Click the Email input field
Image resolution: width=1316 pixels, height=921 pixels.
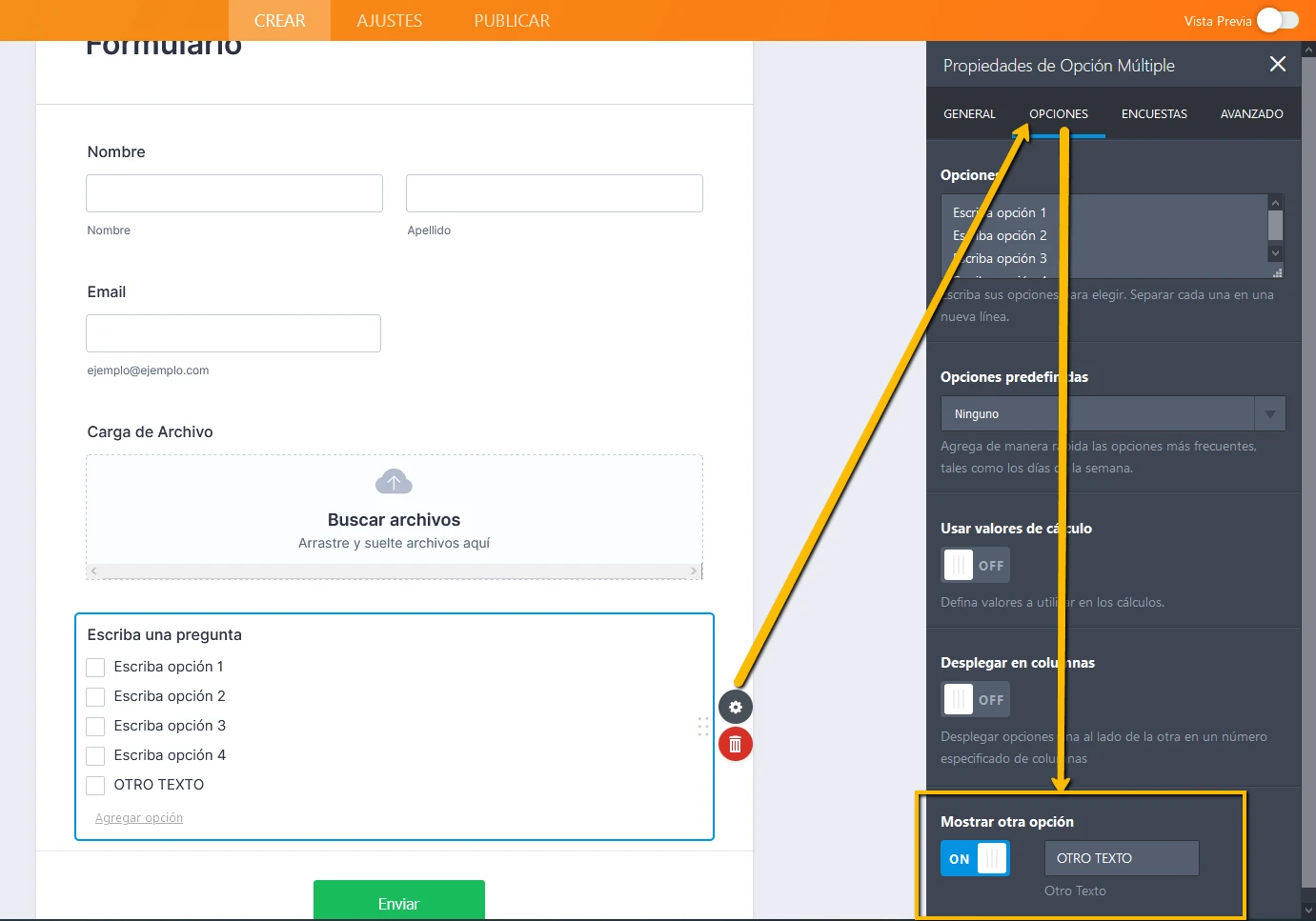[x=233, y=333]
